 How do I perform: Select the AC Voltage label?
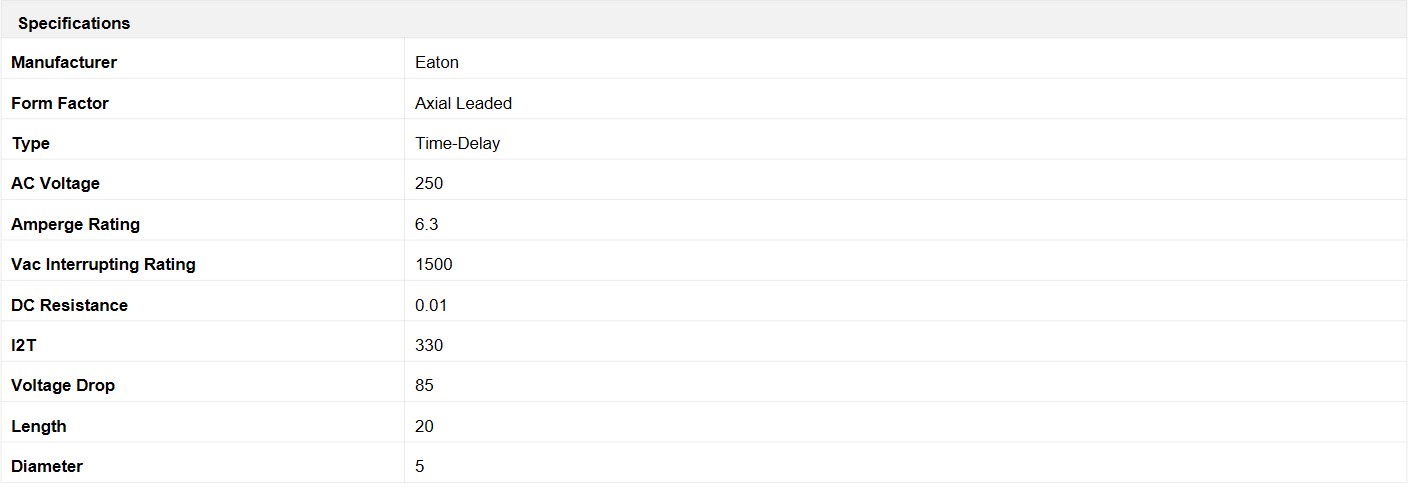pos(55,184)
